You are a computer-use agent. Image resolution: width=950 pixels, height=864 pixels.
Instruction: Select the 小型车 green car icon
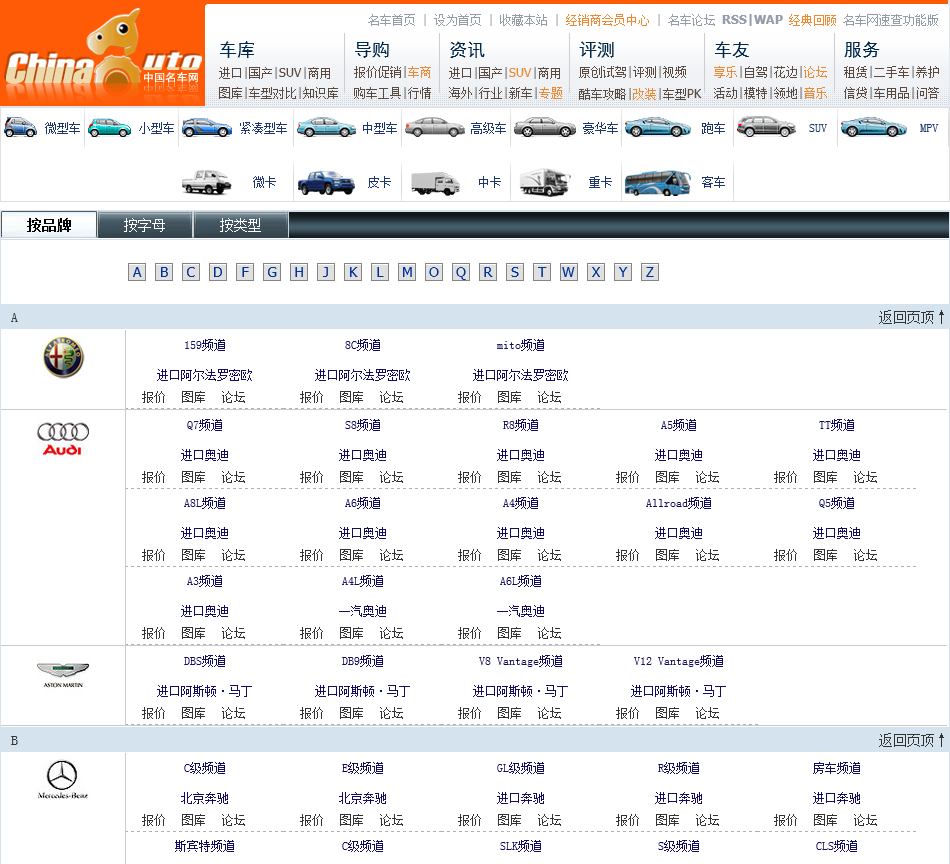coord(110,128)
